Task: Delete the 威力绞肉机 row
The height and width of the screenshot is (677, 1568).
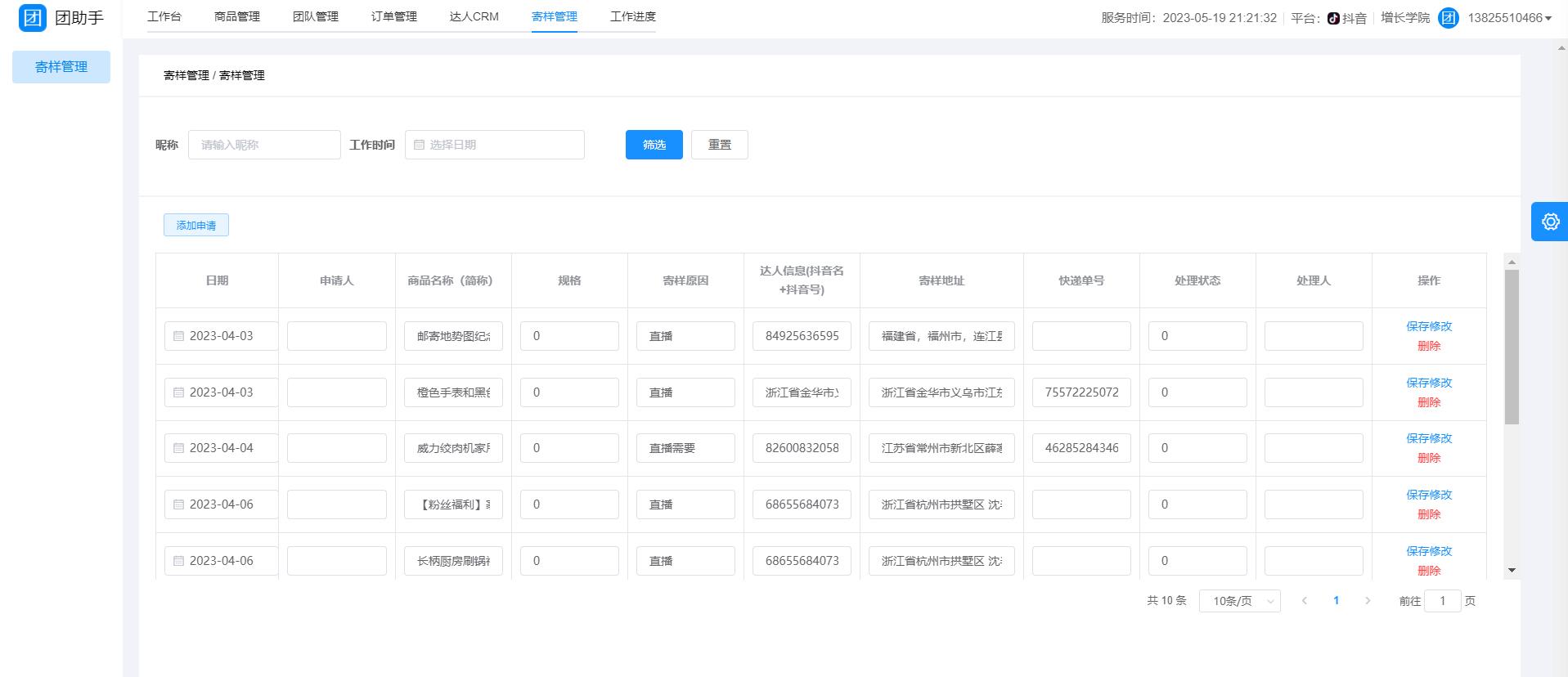Action: pos(1429,458)
